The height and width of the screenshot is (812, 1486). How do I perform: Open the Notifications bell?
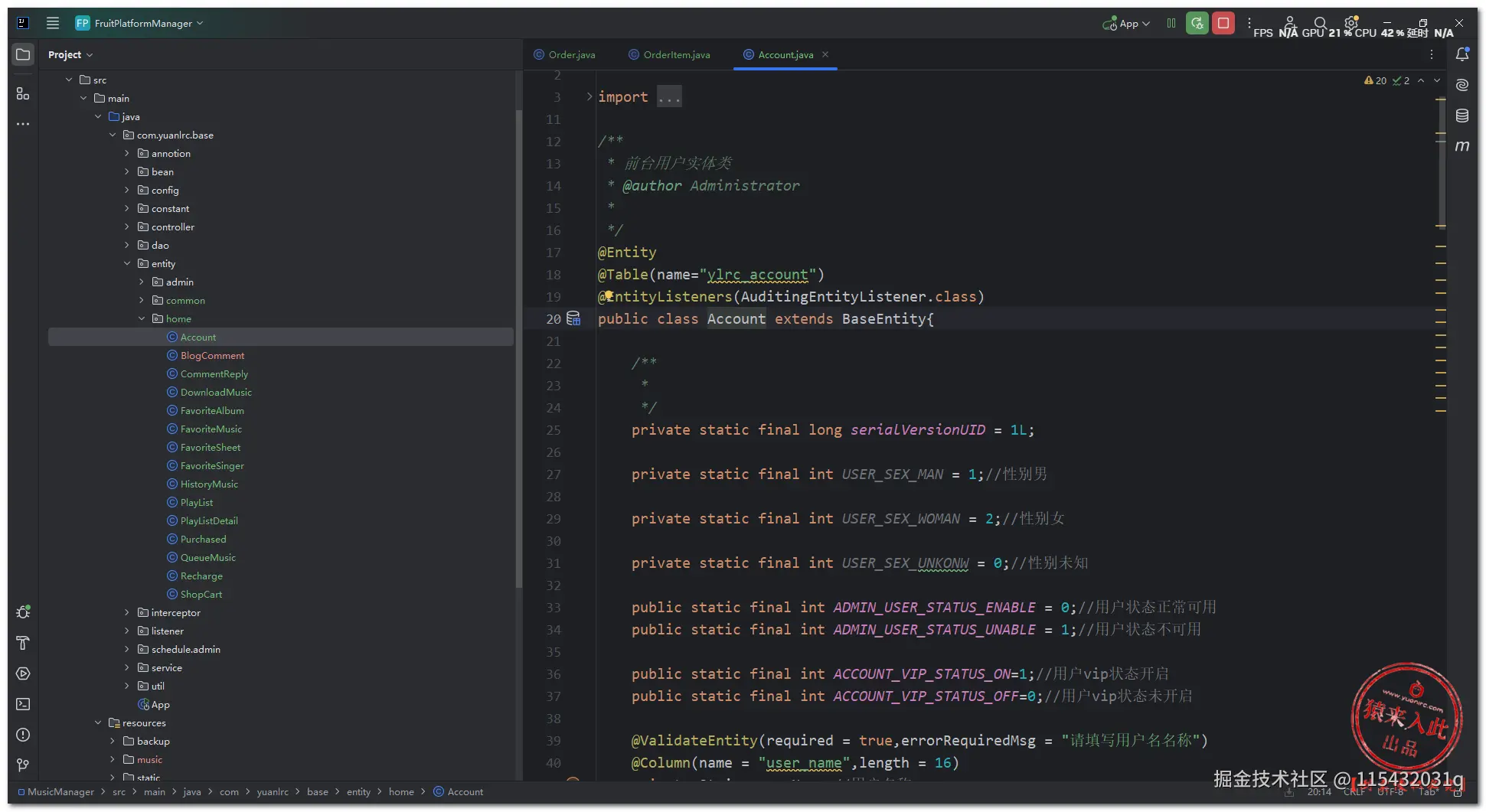coord(1462,54)
